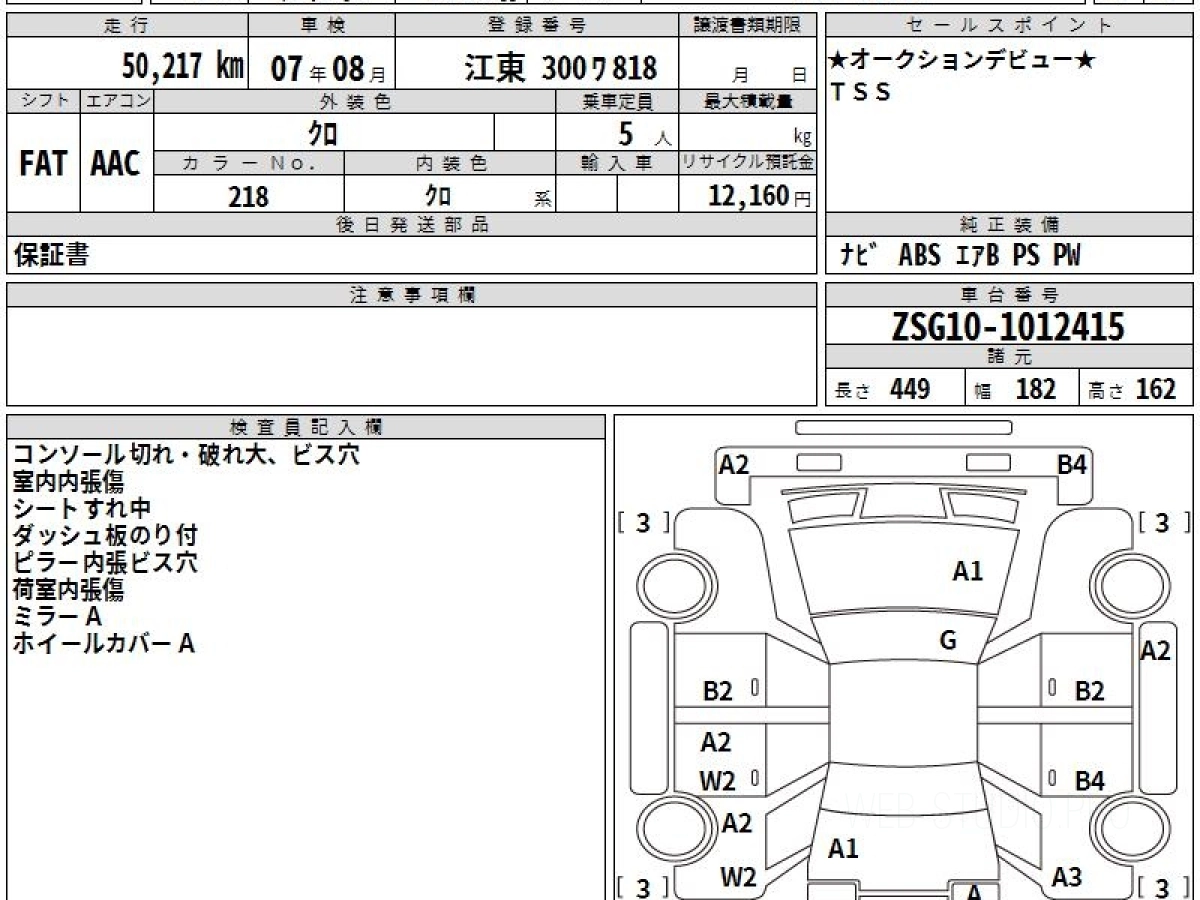Select PW in the equipment row
1200x900 pixels.
[x=1066, y=256]
